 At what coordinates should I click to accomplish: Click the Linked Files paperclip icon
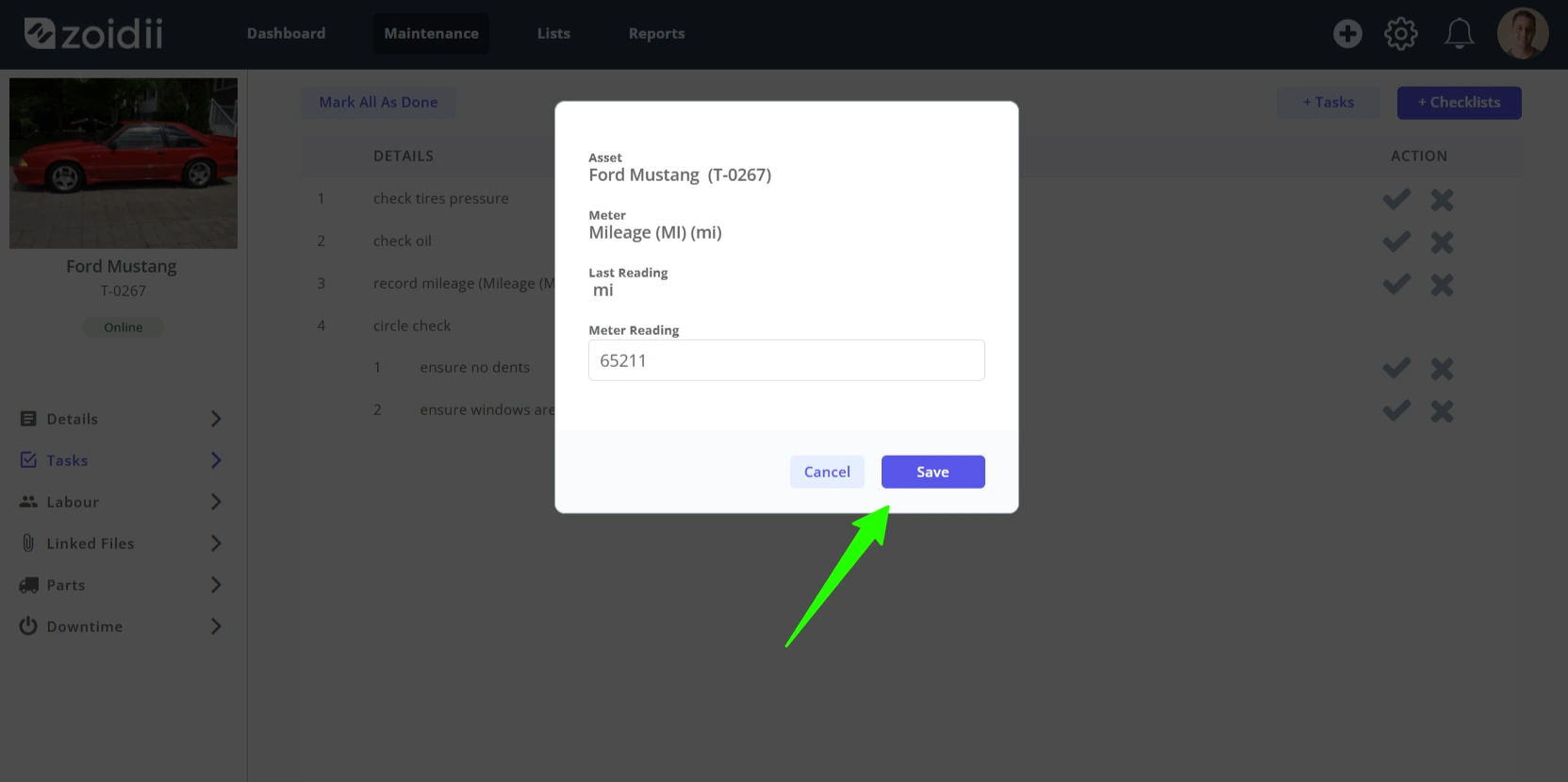pyautogui.click(x=28, y=543)
